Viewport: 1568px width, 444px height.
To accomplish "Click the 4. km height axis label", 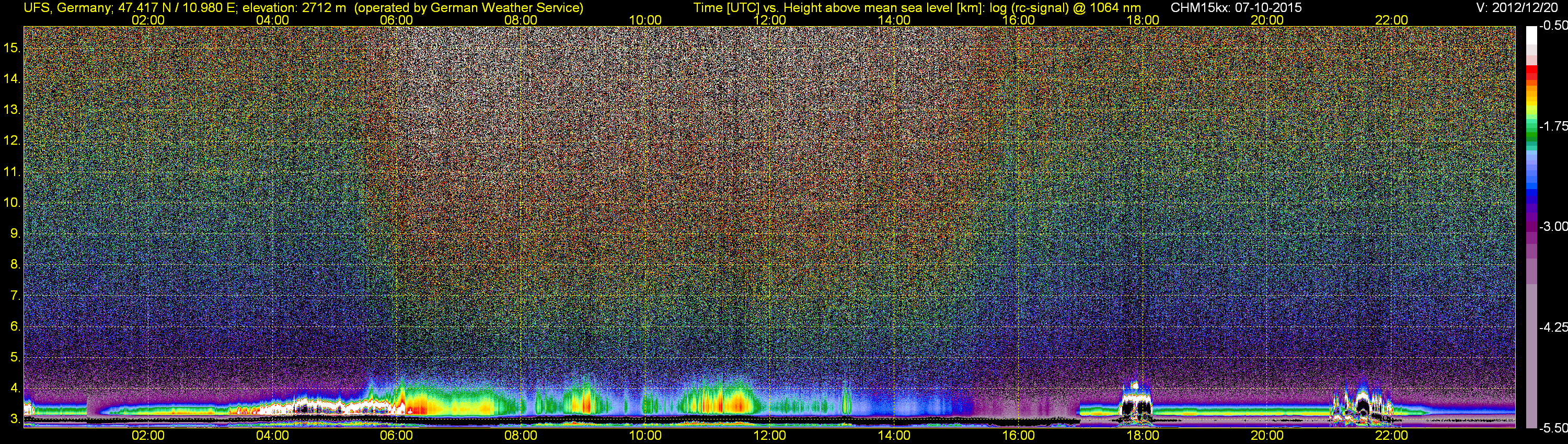I will pos(15,388).
